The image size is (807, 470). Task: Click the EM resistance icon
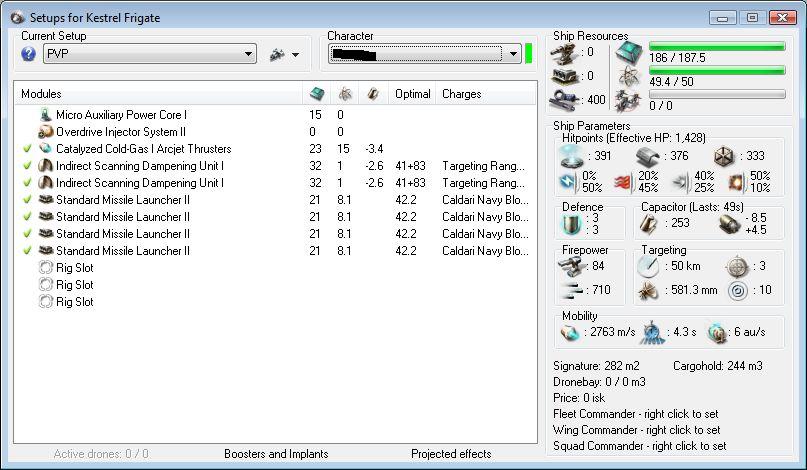568,182
